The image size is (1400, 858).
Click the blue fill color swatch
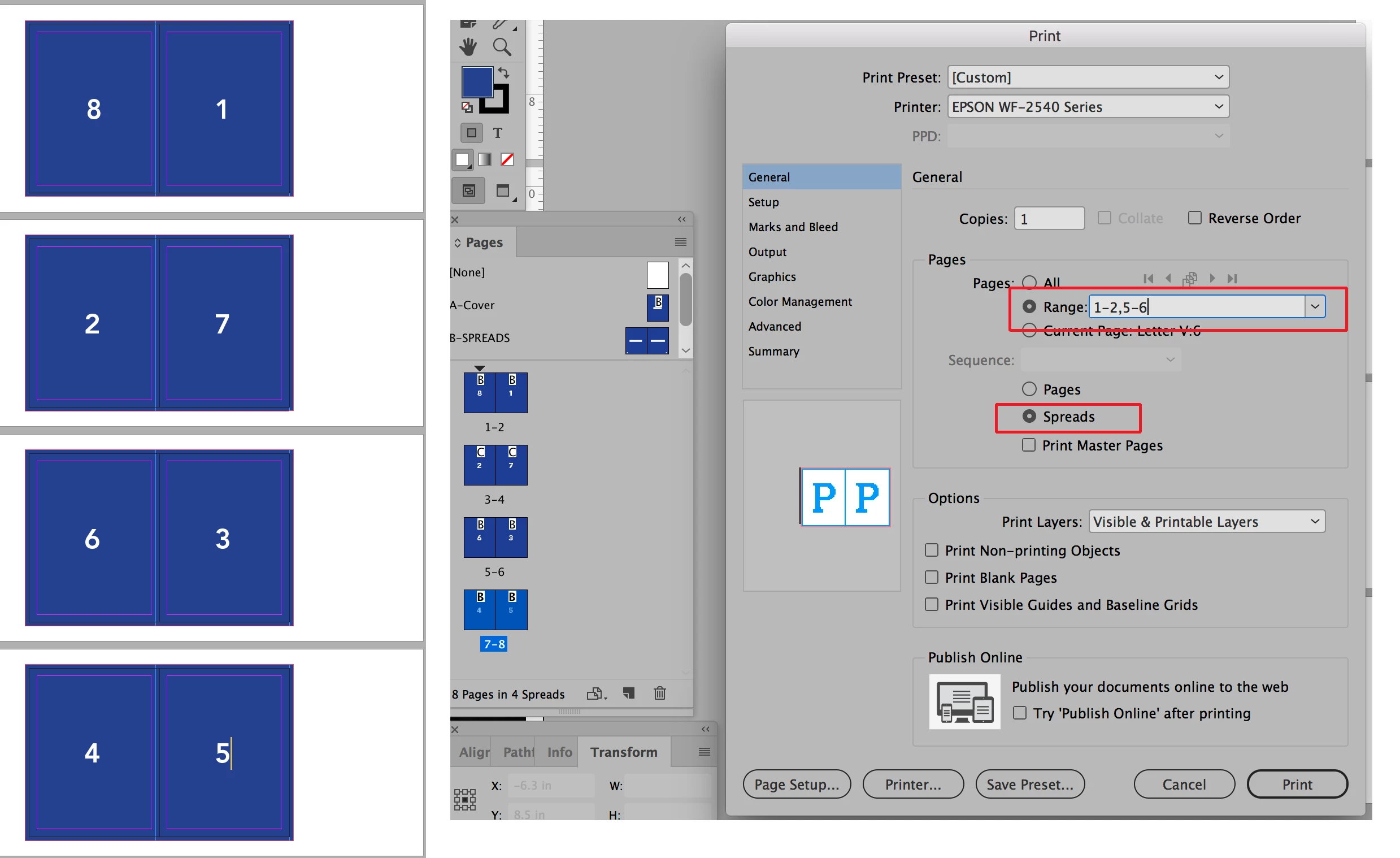[476, 82]
